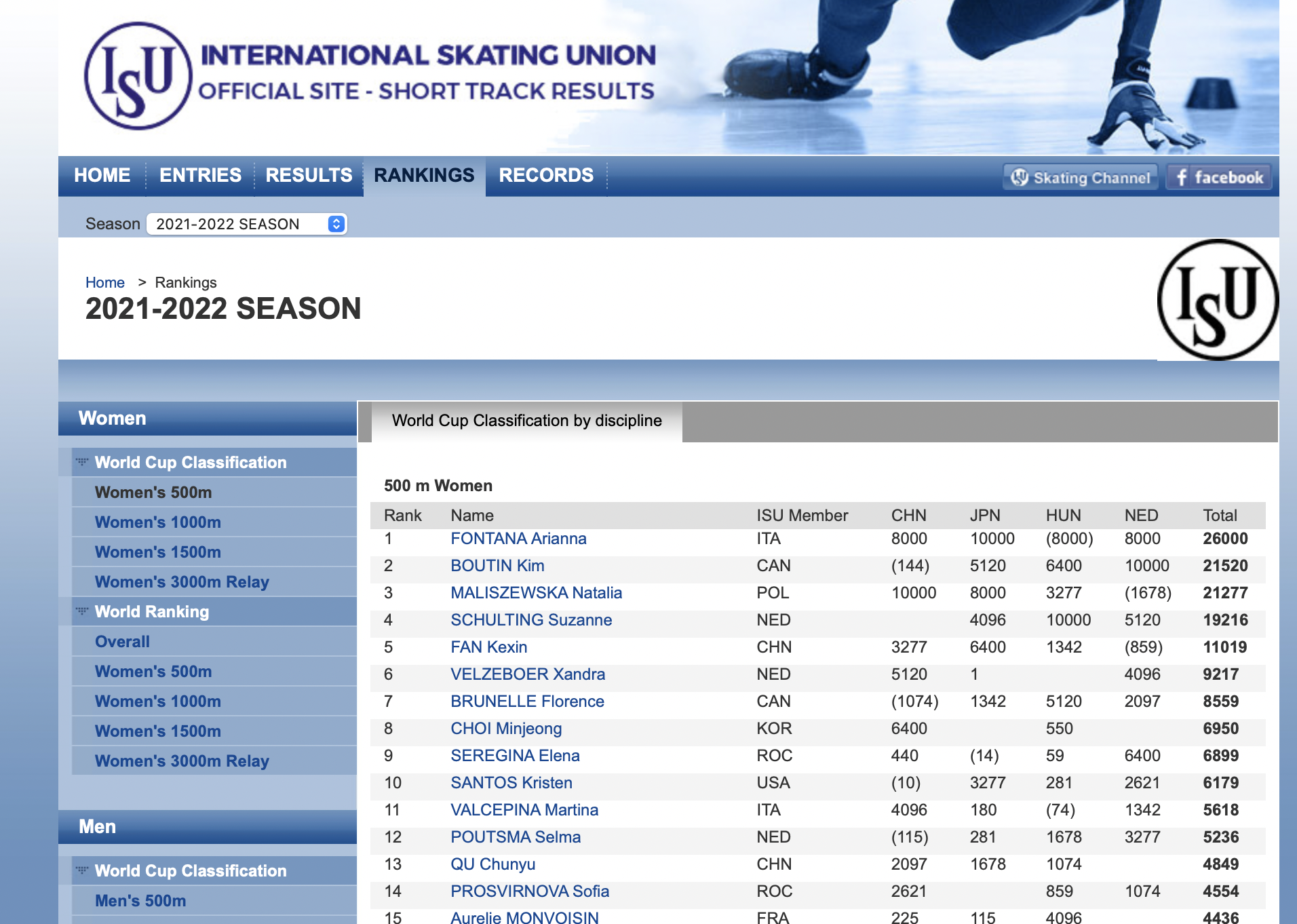Open Women's 3000m Relay World Cup Classification
1297x924 pixels.
click(x=182, y=582)
